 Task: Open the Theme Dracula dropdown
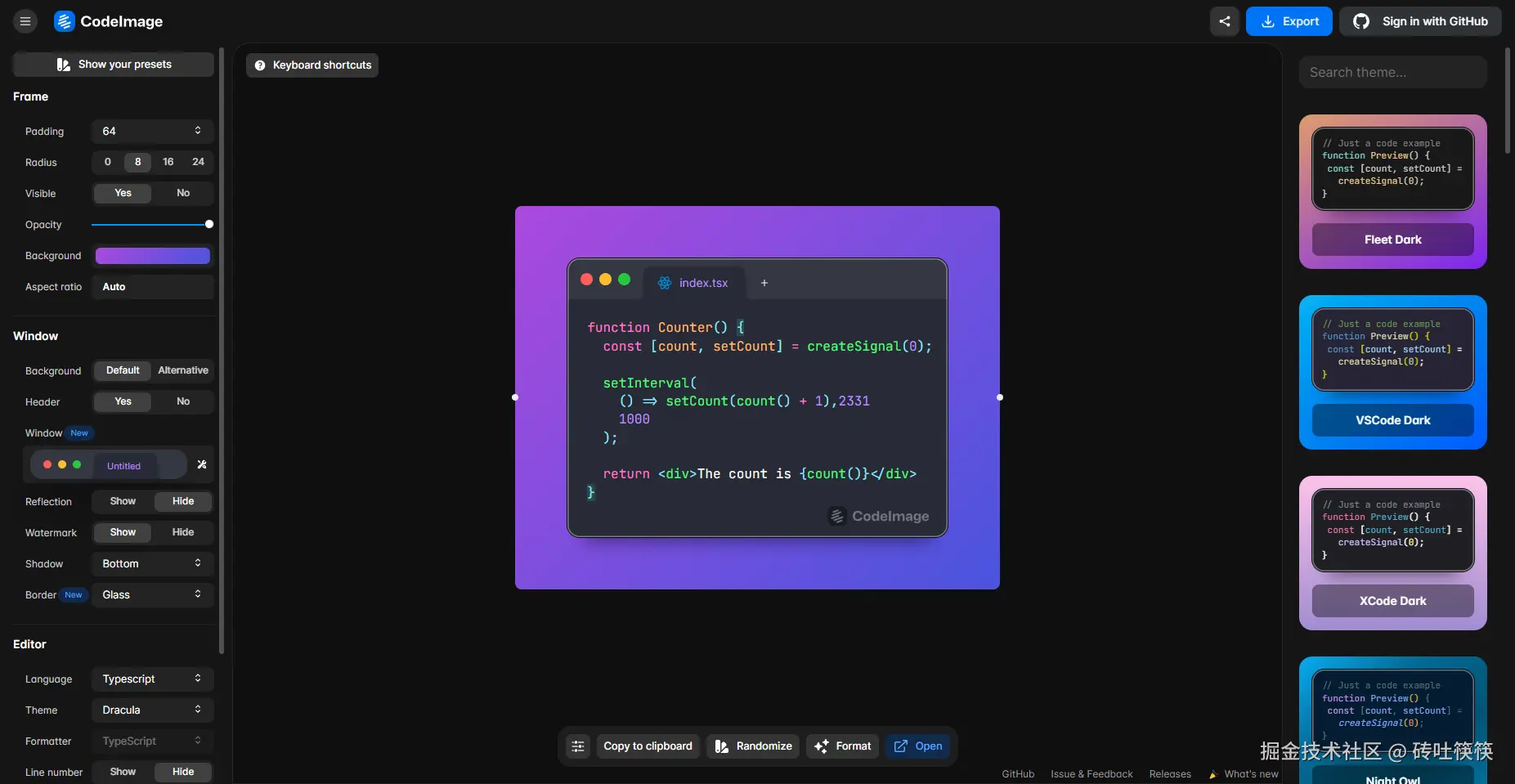click(152, 710)
